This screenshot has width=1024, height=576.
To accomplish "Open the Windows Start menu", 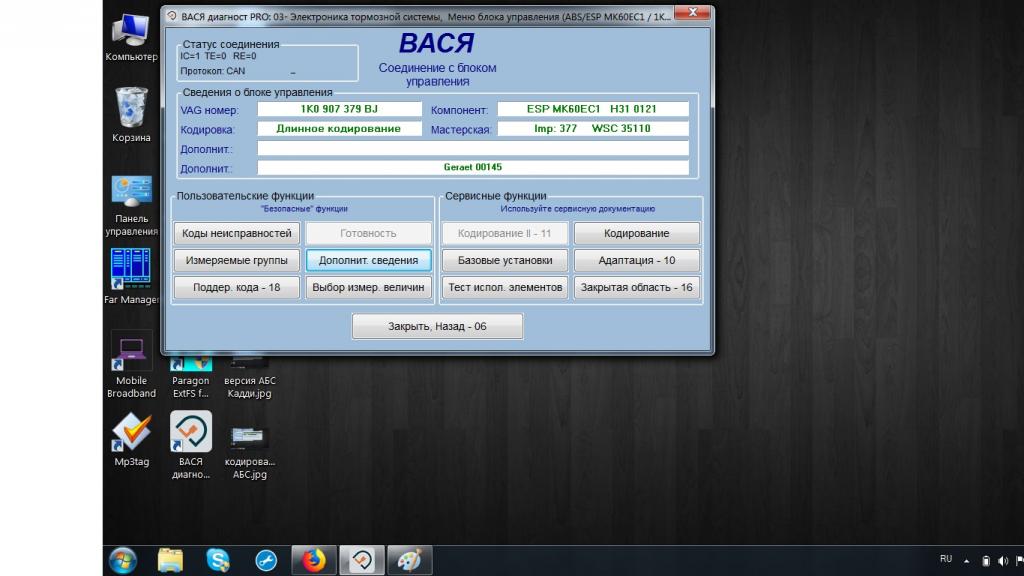I will (122, 560).
